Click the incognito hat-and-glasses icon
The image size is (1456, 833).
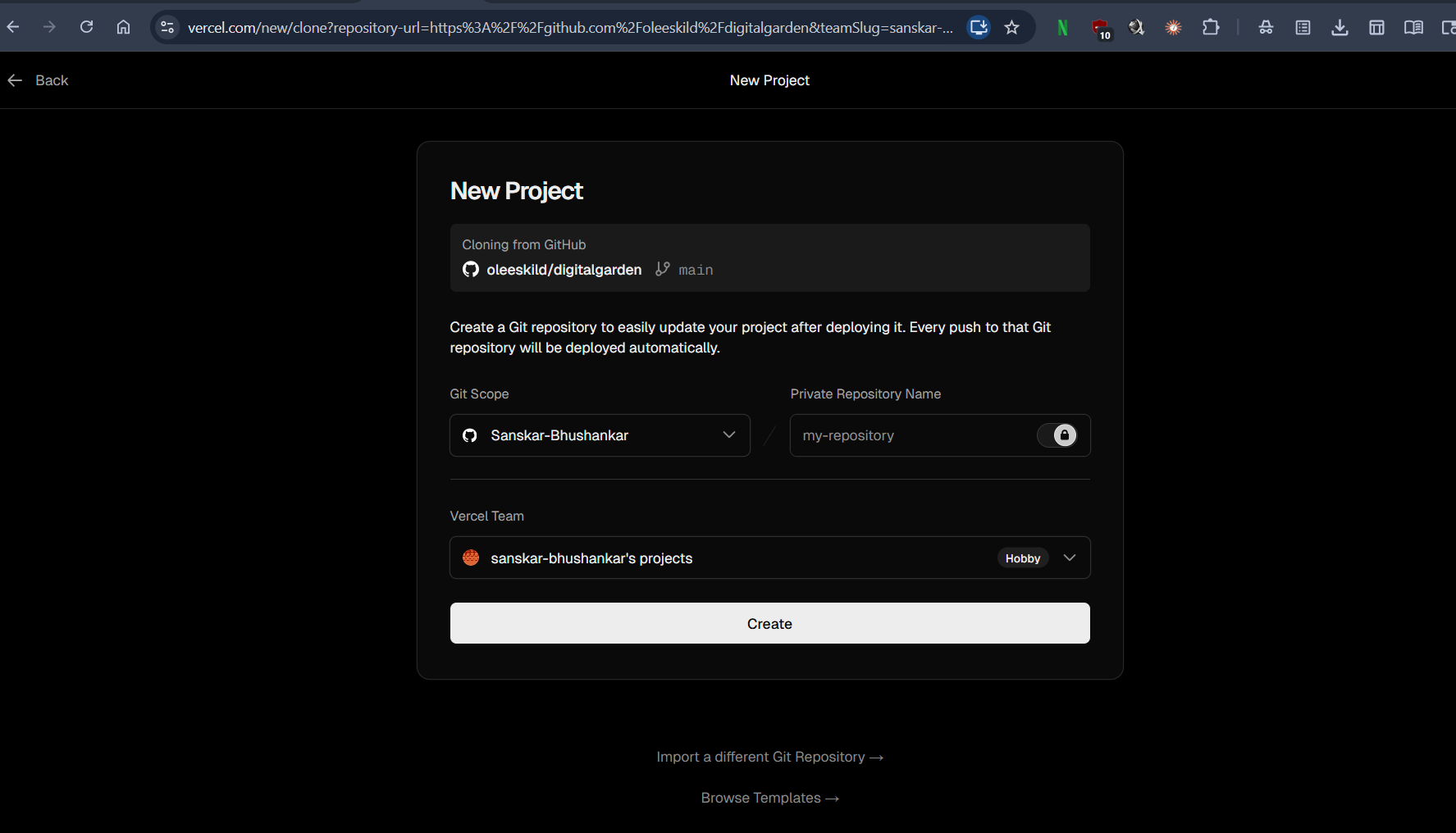(1266, 28)
